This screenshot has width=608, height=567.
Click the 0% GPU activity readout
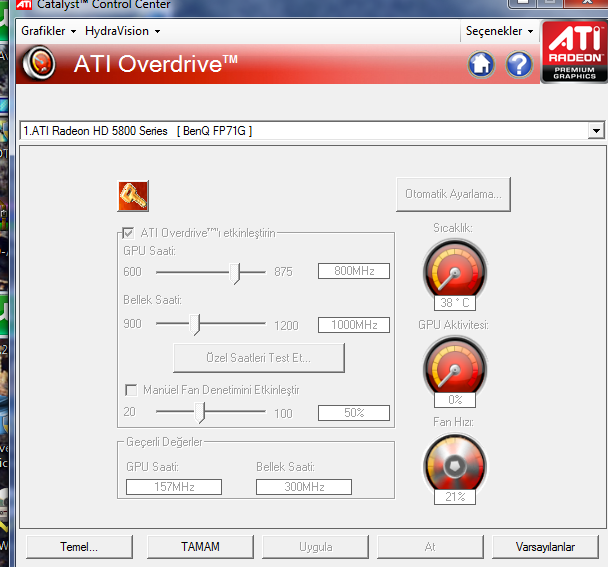point(455,400)
